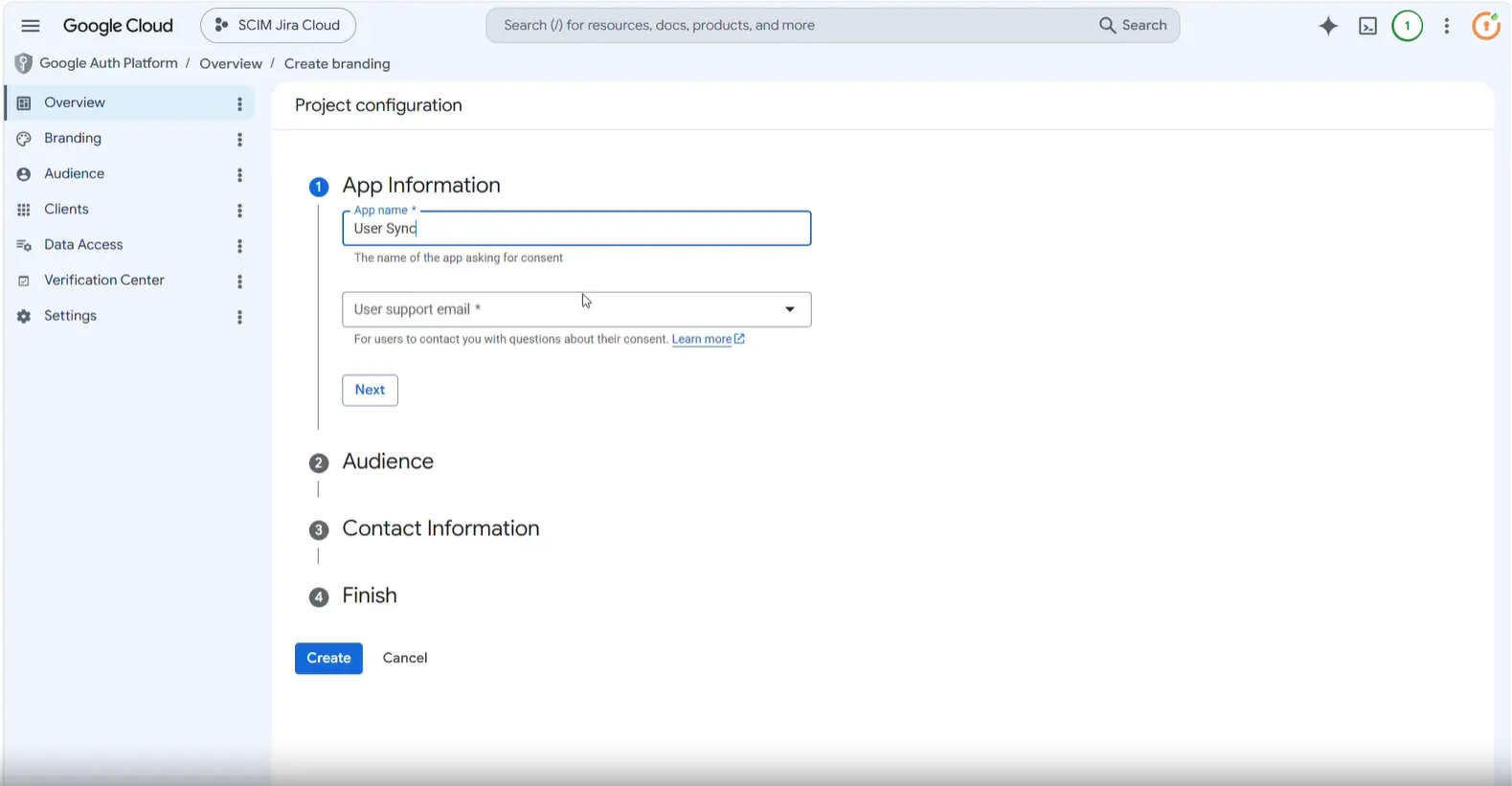This screenshot has width=1512, height=786.
Task: Open more options for Settings
Action: [x=239, y=316]
